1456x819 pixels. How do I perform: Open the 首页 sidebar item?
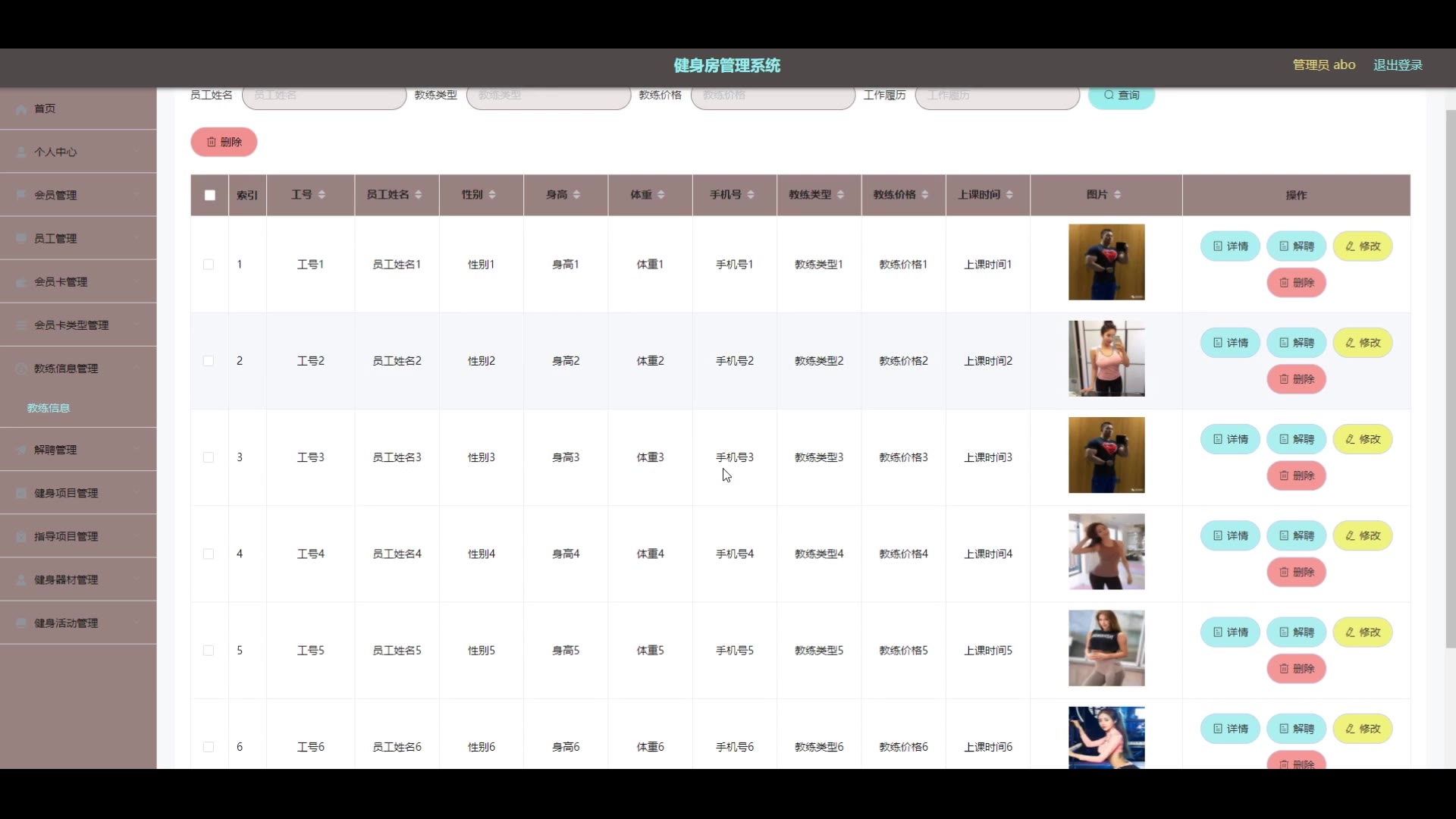pos(78,108)
